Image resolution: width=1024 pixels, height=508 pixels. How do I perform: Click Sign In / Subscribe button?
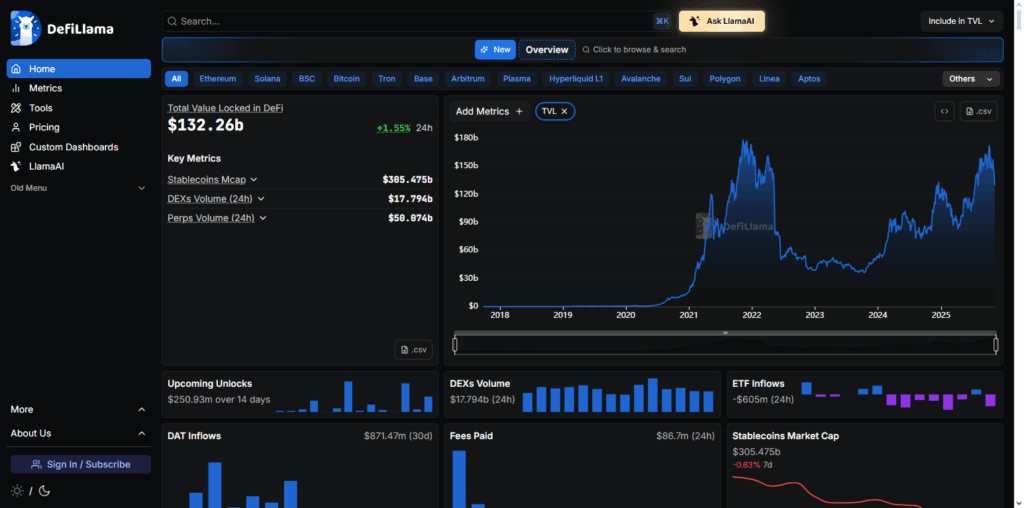[x=80, y=464]
